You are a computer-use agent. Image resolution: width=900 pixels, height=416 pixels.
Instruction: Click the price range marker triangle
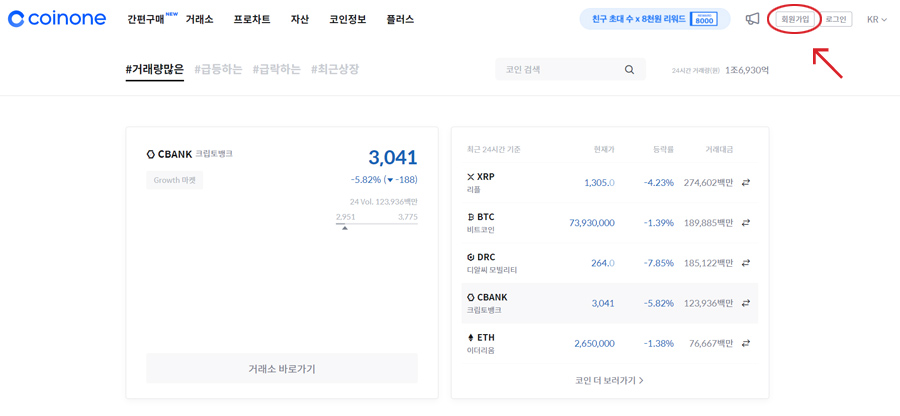point(344,228)
